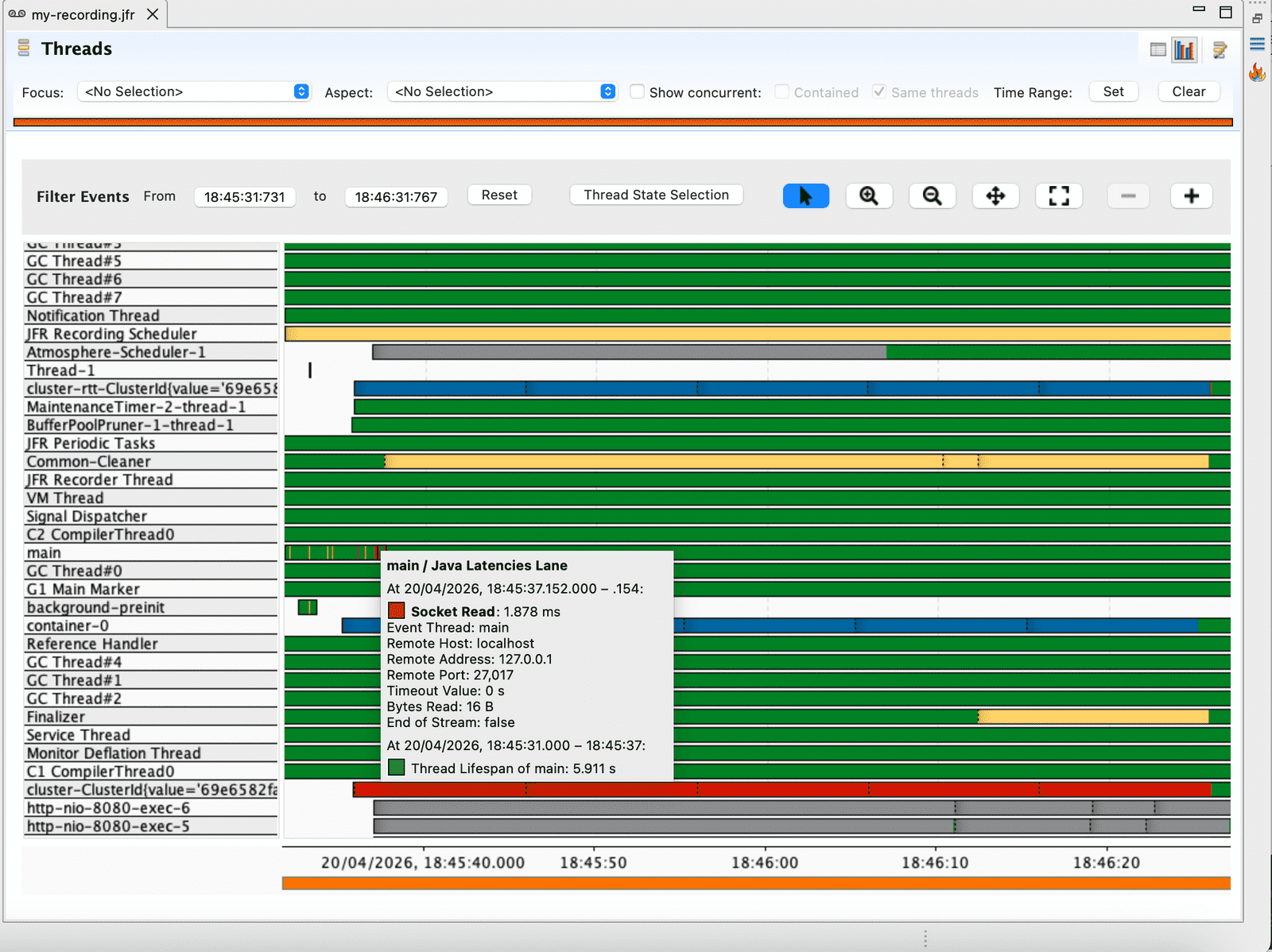The image size is (1272, 952).
Task: Select the Thread-1 label
Action: pos(150,370)
